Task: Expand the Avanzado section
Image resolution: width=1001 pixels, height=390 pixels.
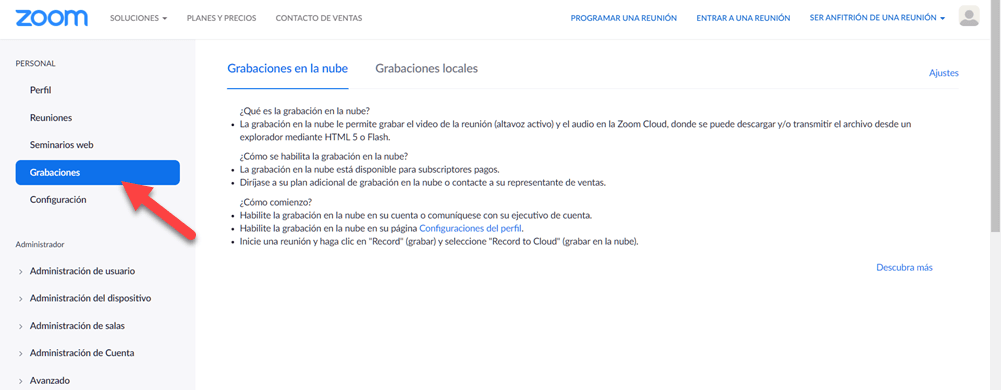Action: pyautogui.click(x=49, y=380)
